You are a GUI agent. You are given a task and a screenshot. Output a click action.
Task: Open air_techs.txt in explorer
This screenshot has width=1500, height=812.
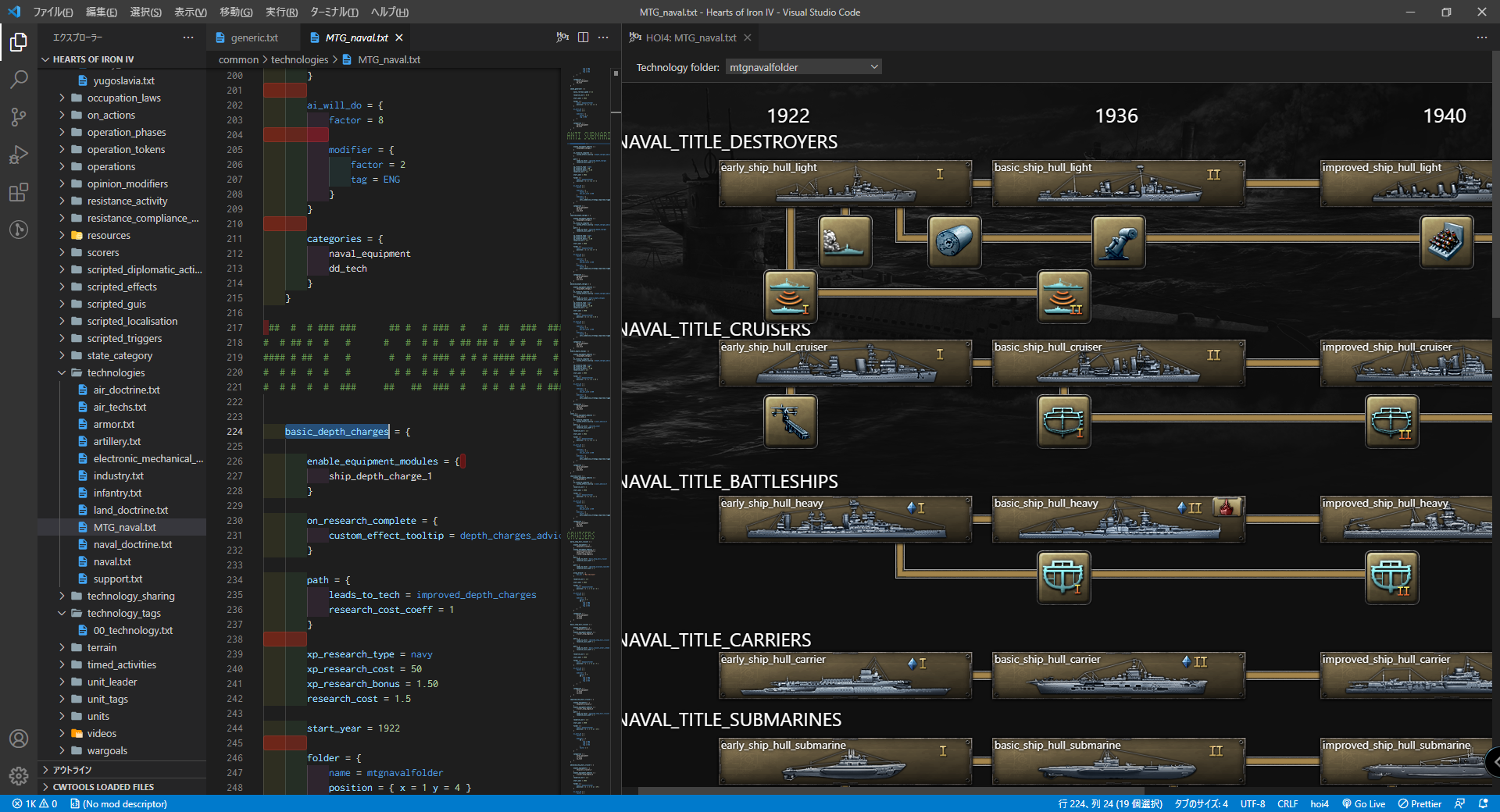click(120, 407)
